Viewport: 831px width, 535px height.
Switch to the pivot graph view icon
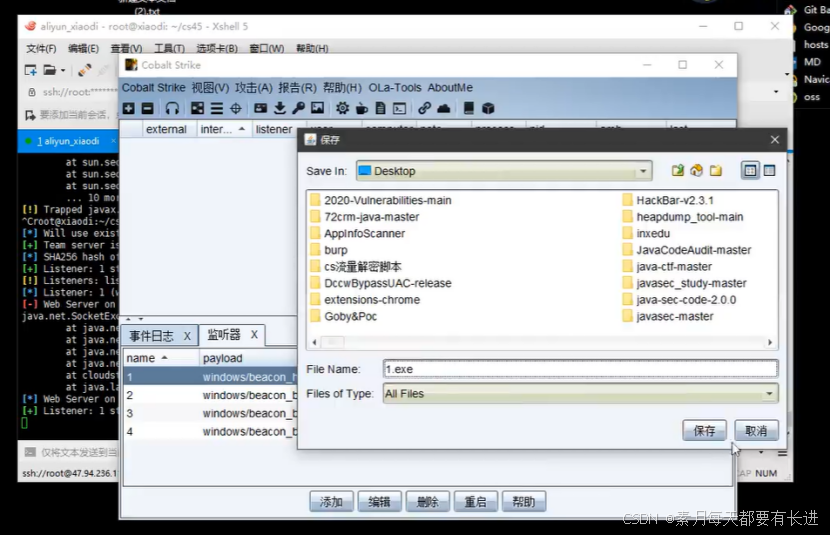pos(197,109)
